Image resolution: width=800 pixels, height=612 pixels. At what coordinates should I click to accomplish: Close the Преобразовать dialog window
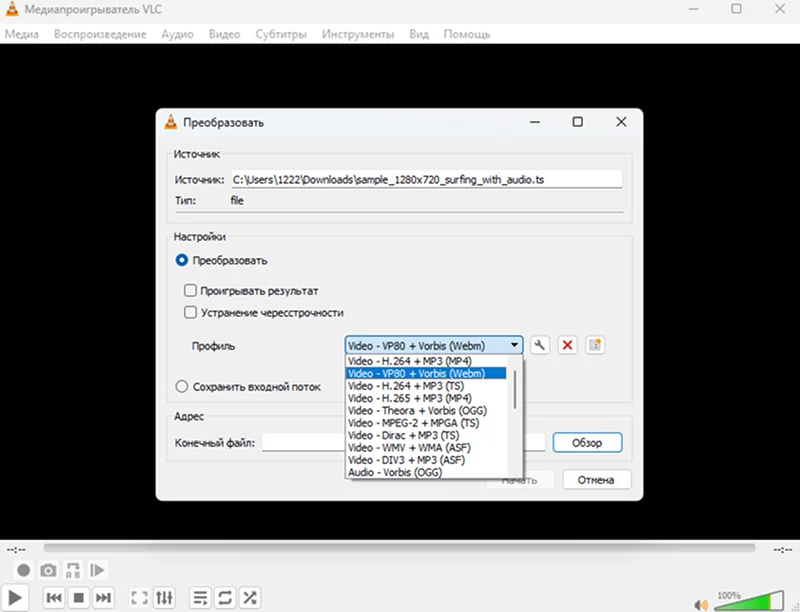pos(621,122)
